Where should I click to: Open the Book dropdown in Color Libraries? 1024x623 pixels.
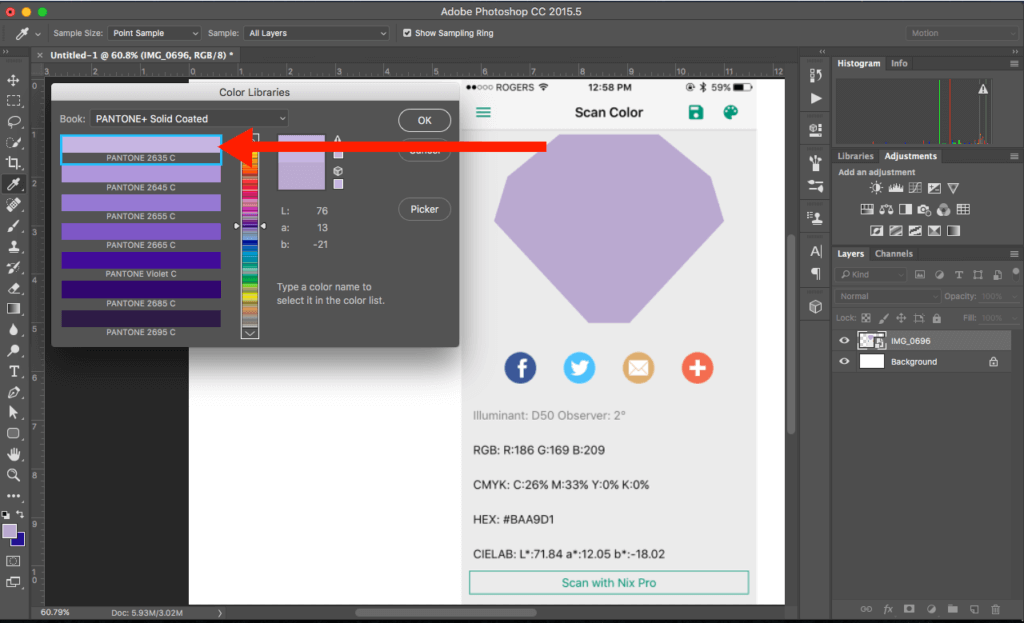point(189,119)
